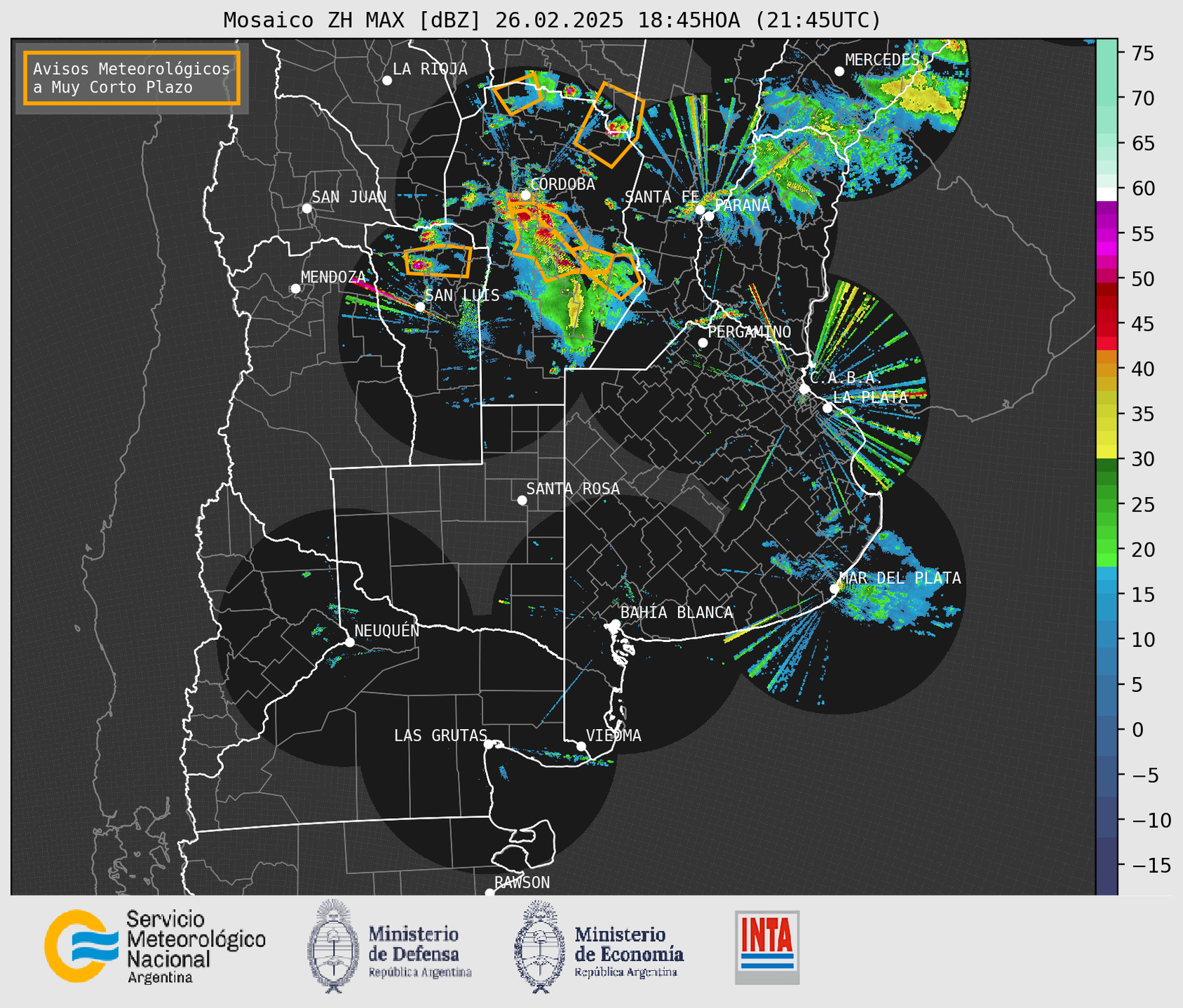Click the orange warning polygon northeast of Cordoba
Screen dimensions: 1183x1008
[x=609, y=125]
